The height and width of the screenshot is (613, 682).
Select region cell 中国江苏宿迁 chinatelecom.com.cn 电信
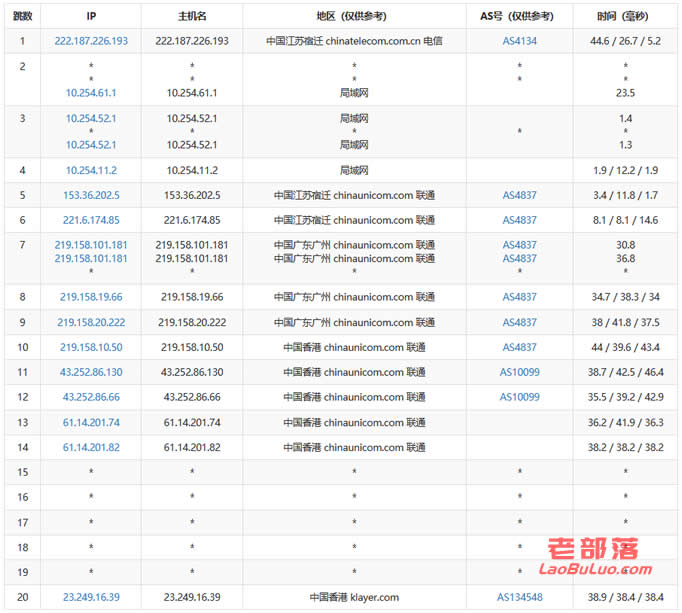point(354,41)
